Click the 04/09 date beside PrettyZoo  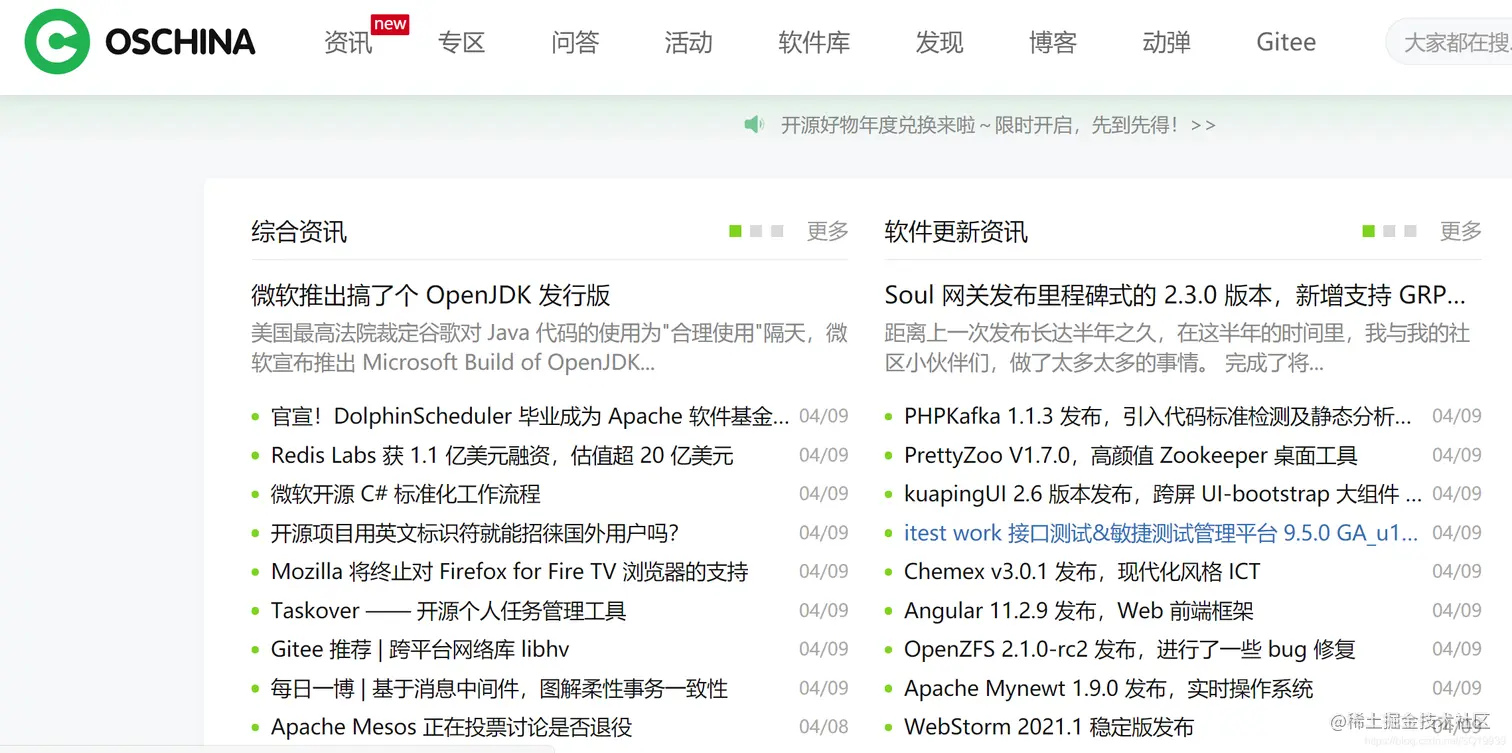point(1457,455)
